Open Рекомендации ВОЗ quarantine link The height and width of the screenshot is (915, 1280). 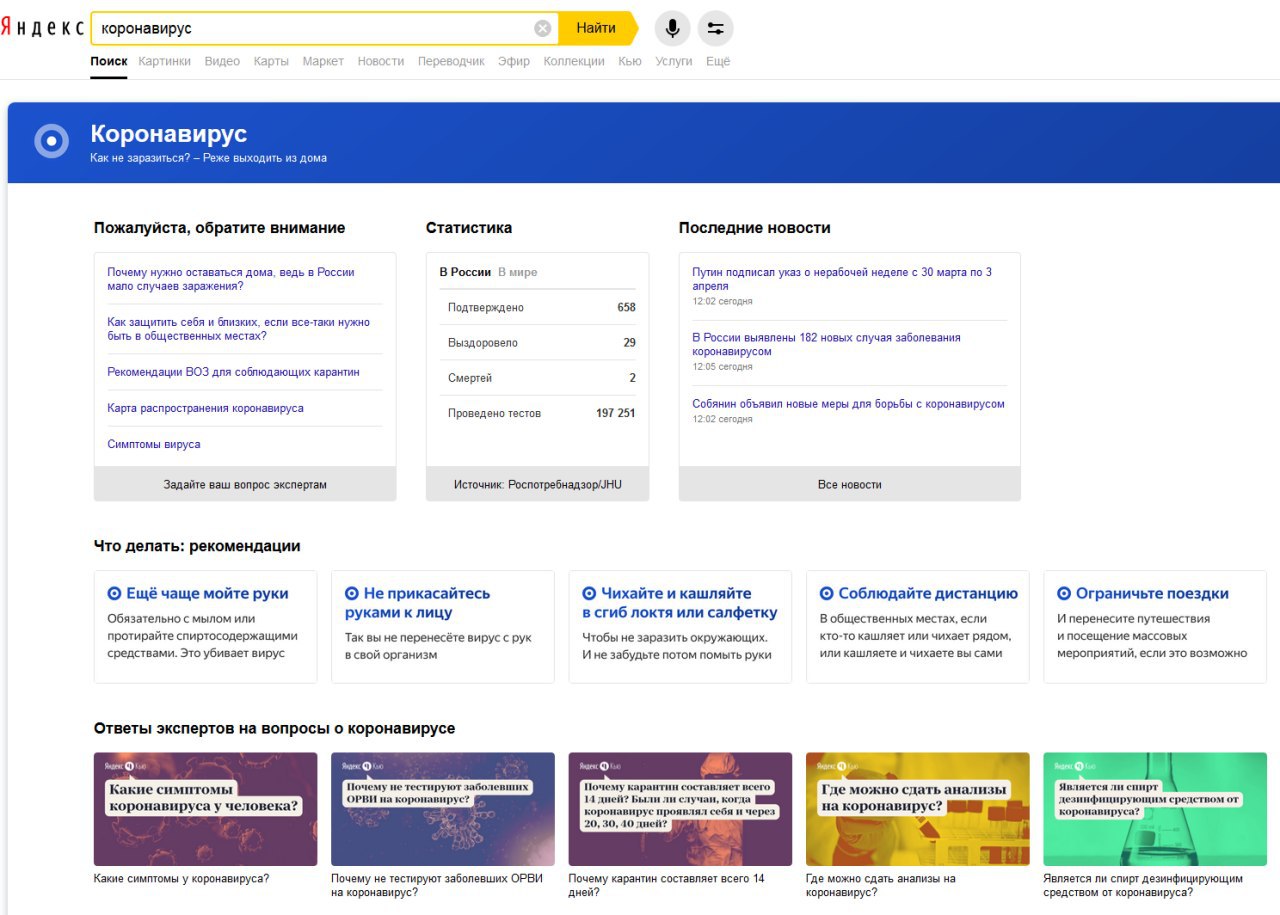233,372
